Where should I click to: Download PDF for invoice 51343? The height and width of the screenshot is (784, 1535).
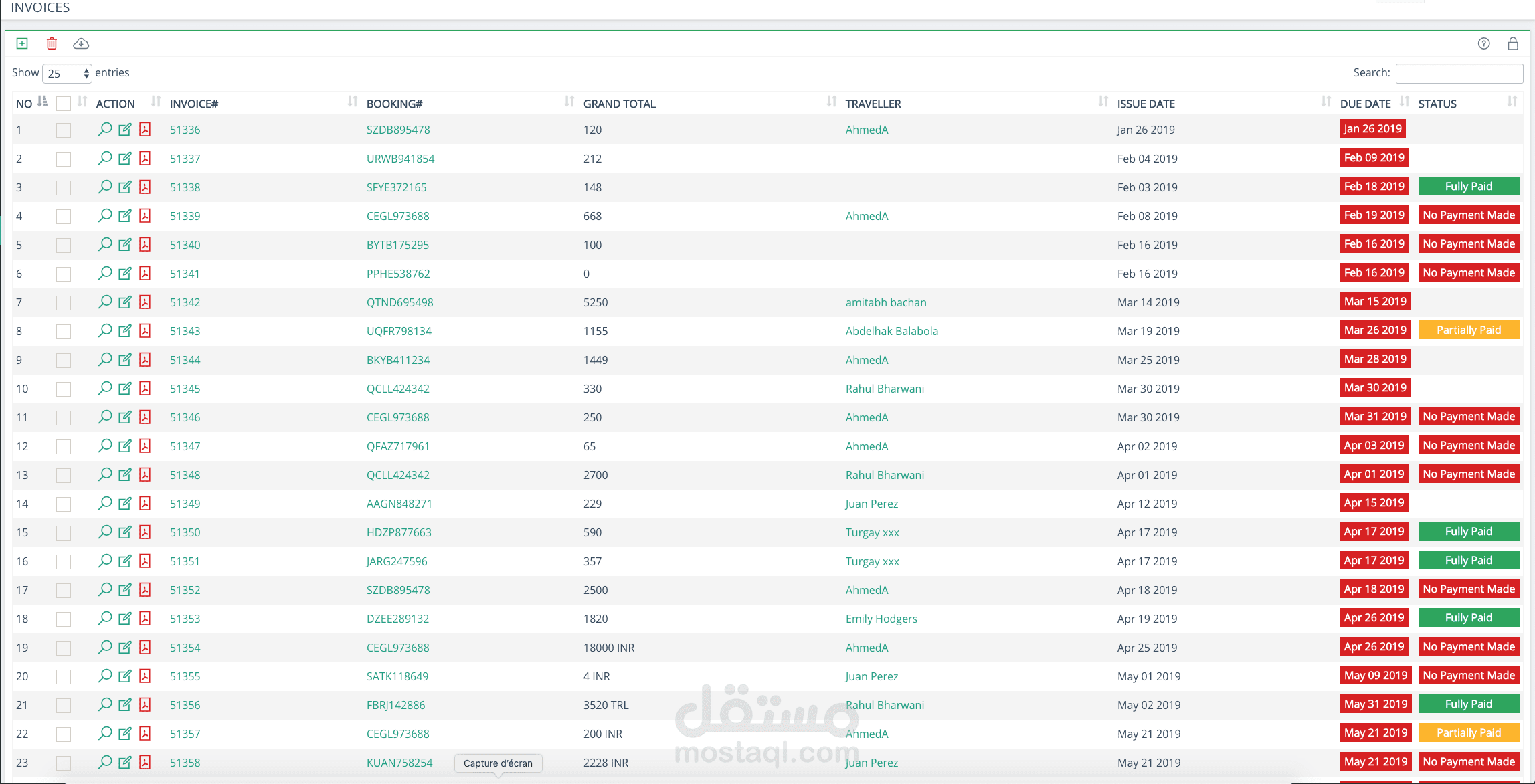[x=145, y=330]
